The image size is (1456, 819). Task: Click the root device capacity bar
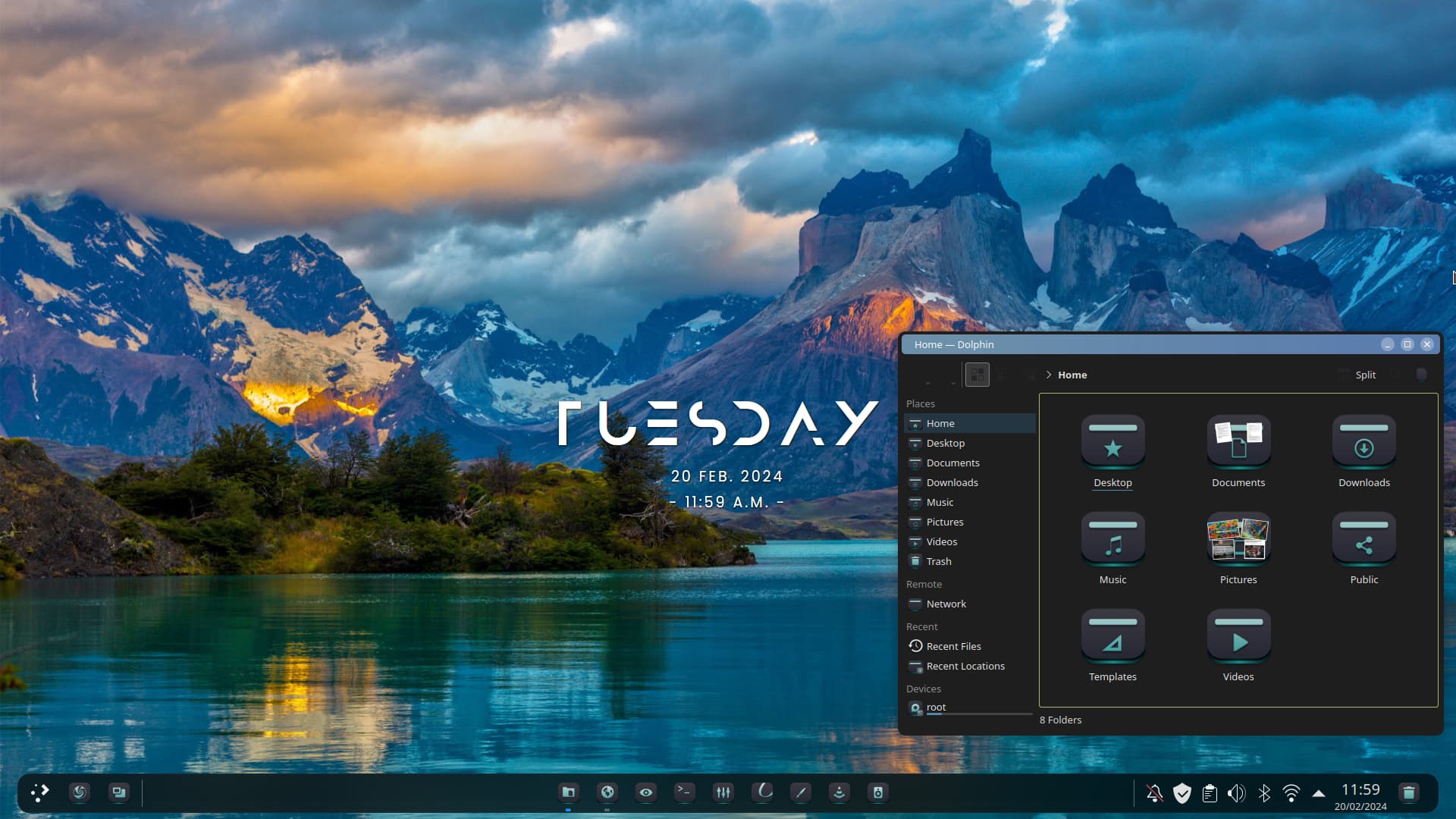click(979, 714)
